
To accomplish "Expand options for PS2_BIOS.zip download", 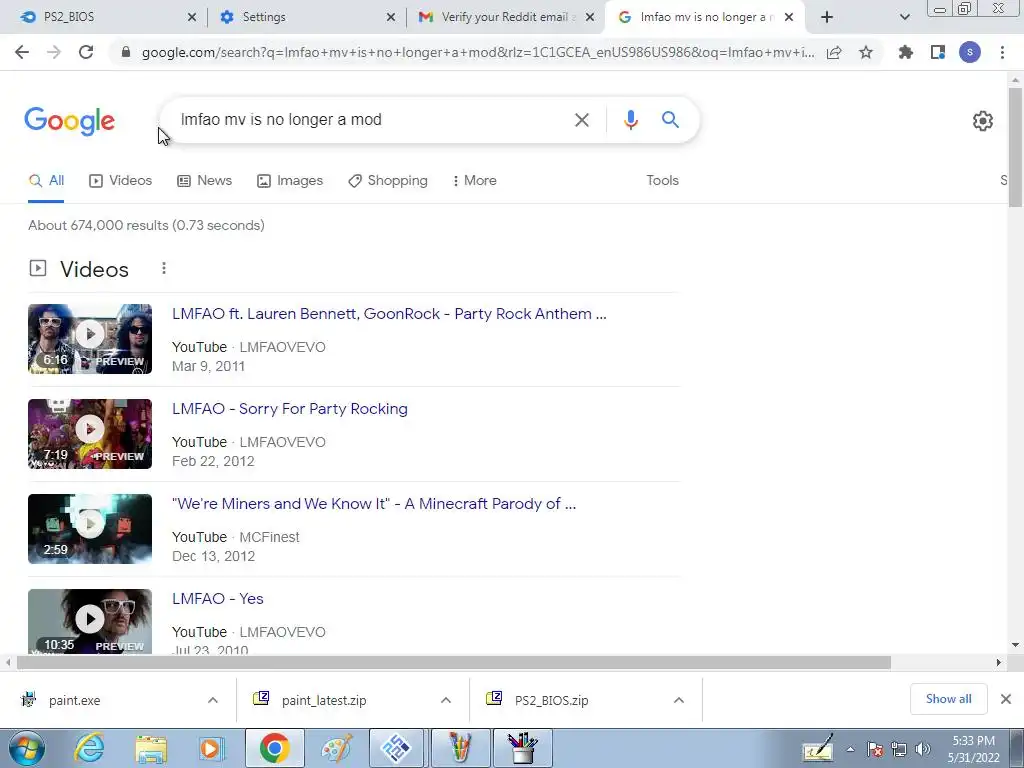I will (679, 700).
